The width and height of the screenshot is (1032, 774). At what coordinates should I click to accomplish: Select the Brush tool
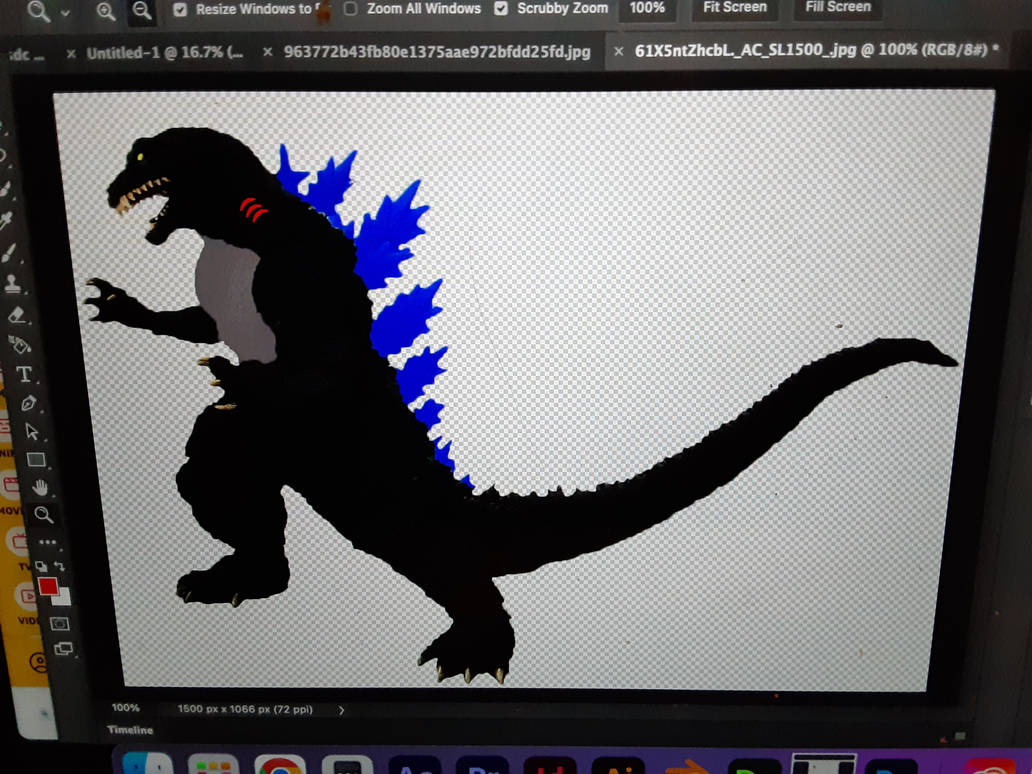[8, 253]
